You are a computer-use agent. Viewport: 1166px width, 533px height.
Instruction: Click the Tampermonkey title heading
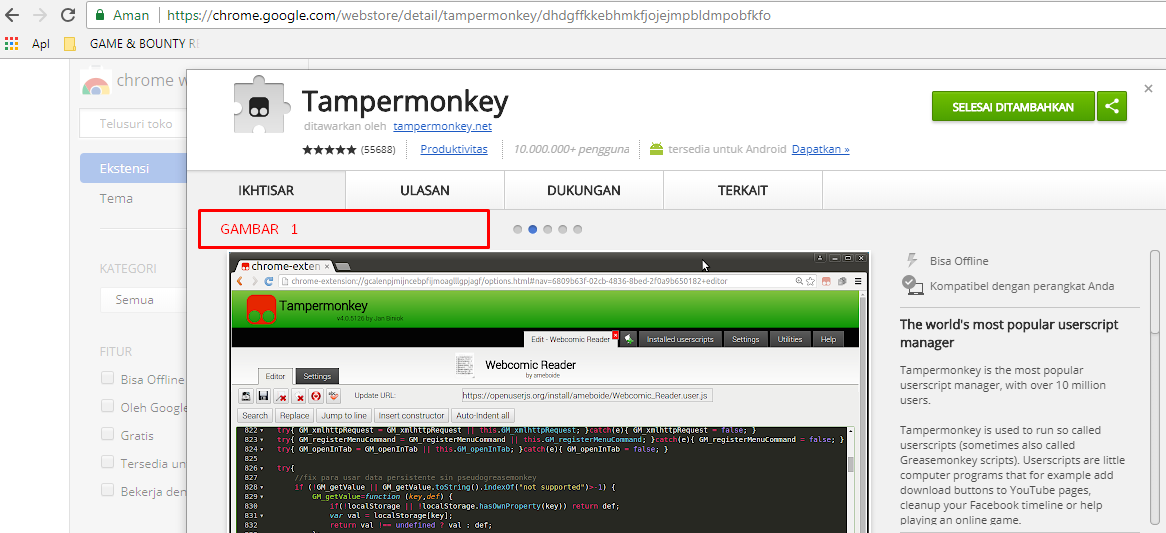click(405, 100)
